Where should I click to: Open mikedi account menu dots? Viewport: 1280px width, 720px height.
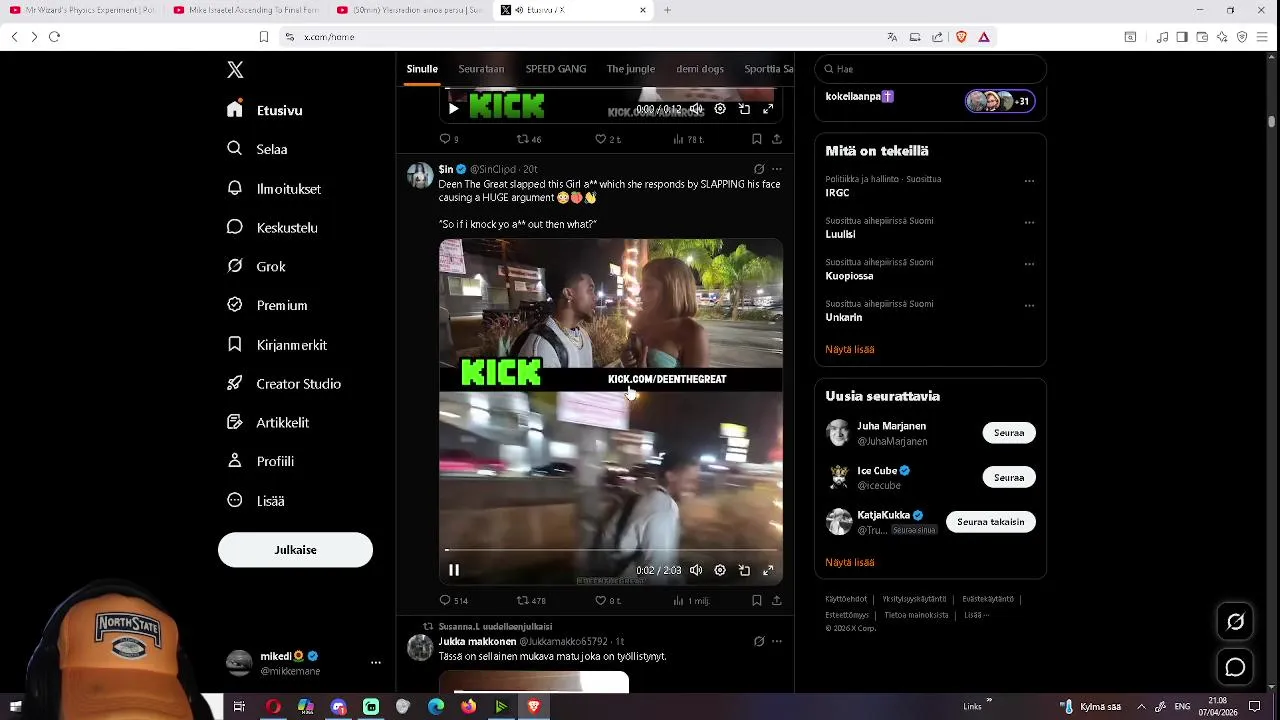[376, 663]
